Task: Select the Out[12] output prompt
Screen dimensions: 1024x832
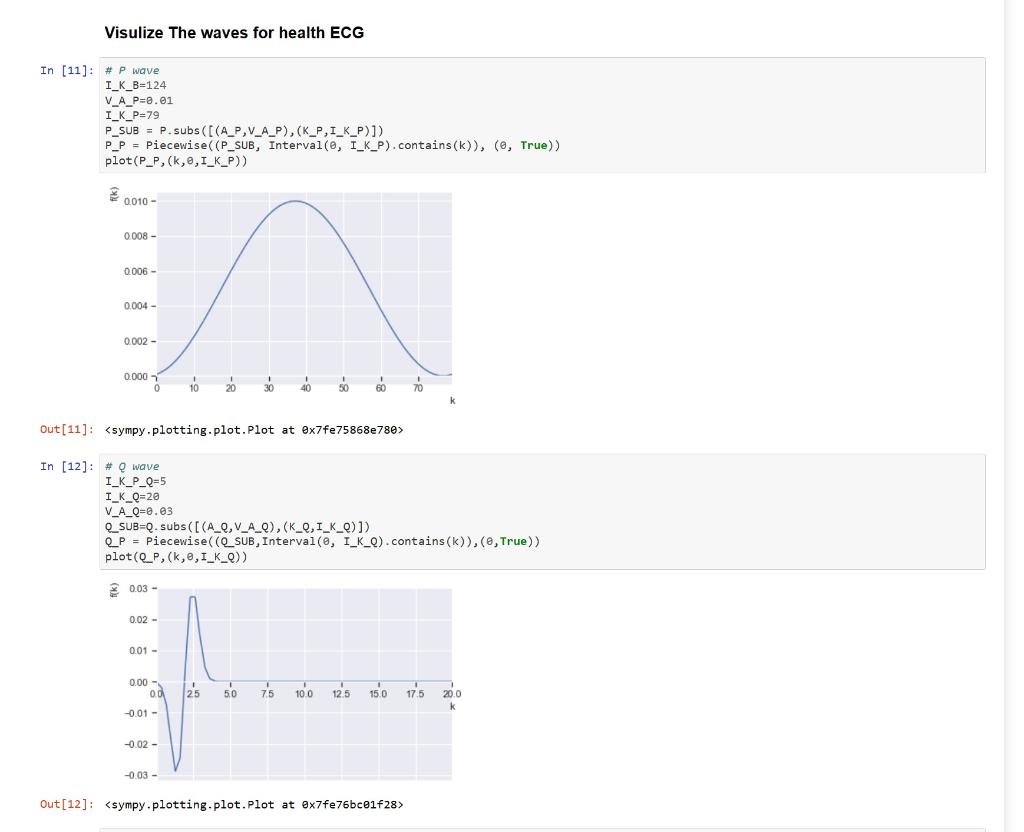Action: coord(67,804)
